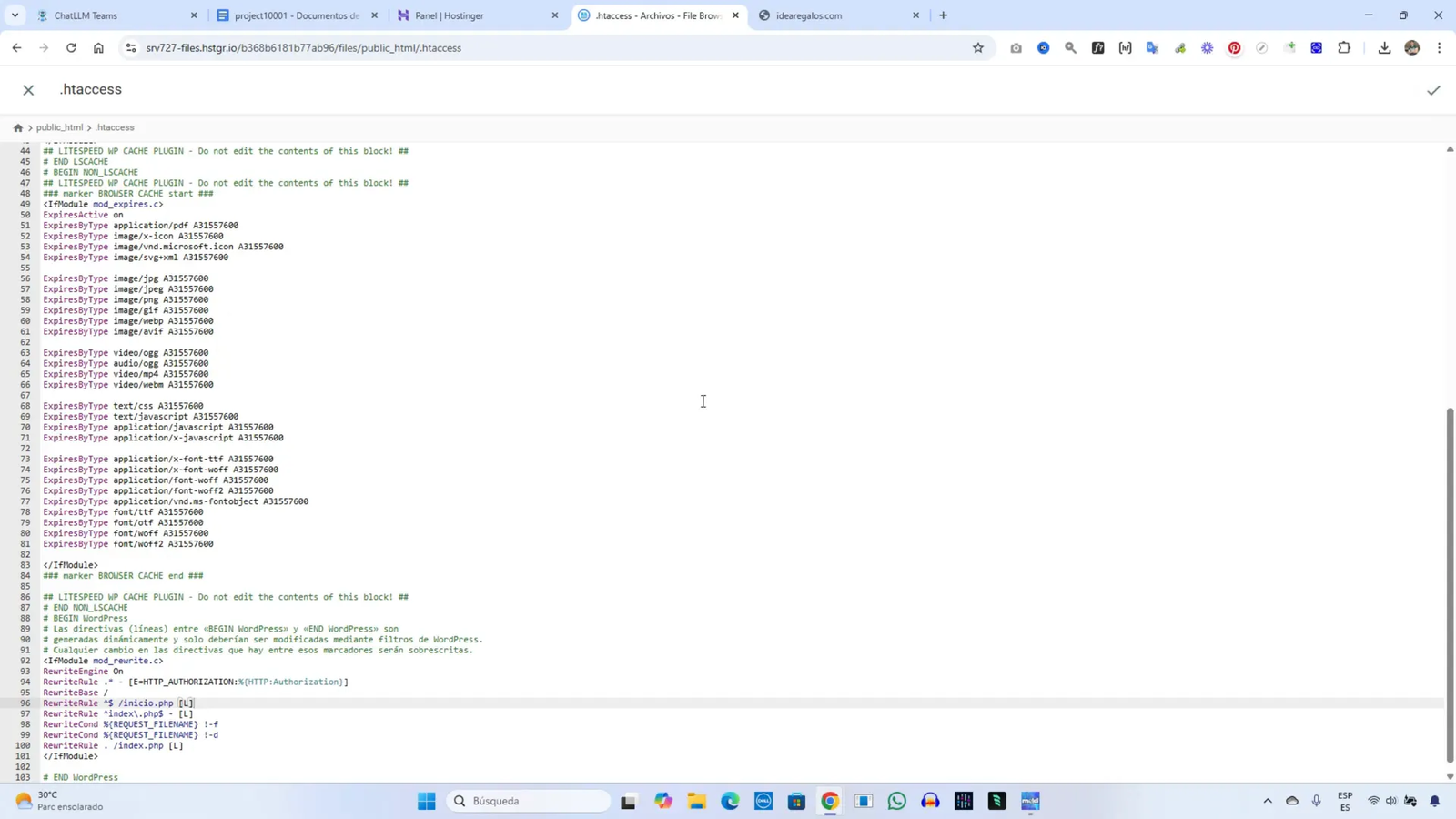Open the Extensions puzzle-piece icon
This screenshot has height=819, width=1456.
pyautogui.click(x=1344, y=48)
